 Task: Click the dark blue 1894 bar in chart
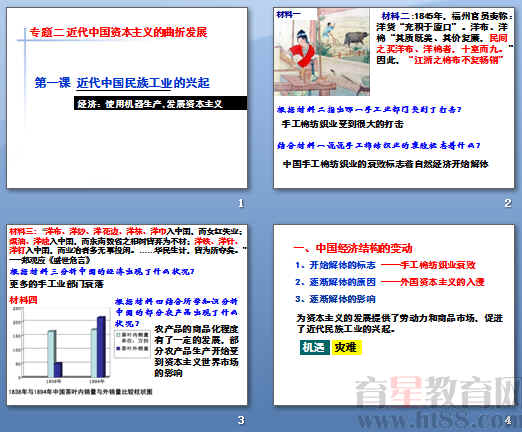[101, 347]
